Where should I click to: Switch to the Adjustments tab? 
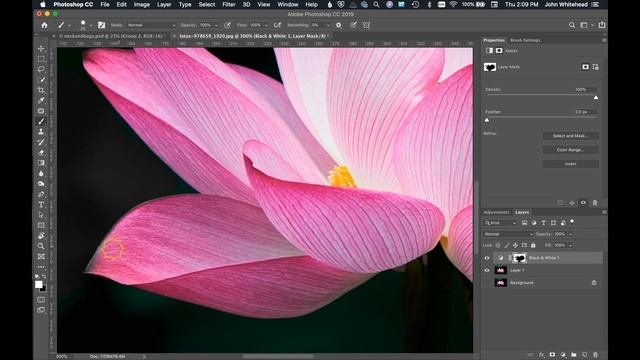tap(496, 212)
